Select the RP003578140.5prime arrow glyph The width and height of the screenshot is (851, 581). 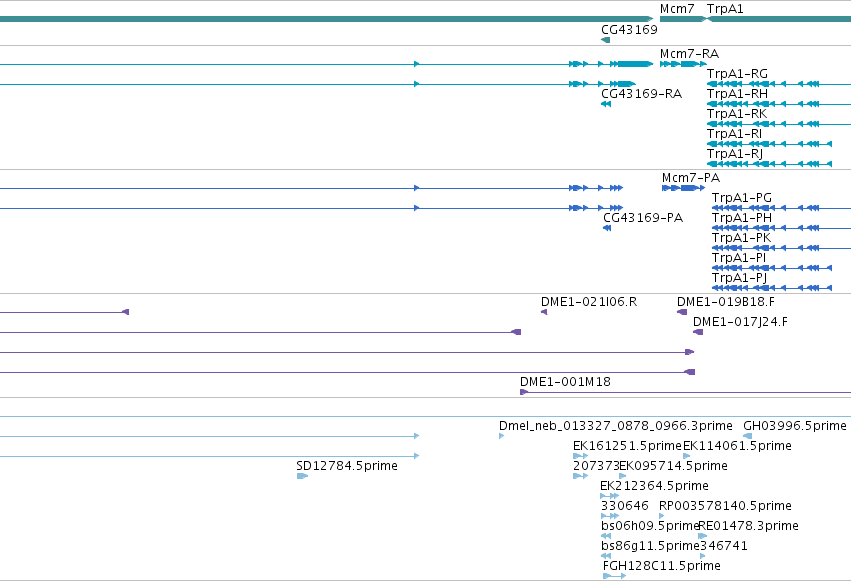662,516
